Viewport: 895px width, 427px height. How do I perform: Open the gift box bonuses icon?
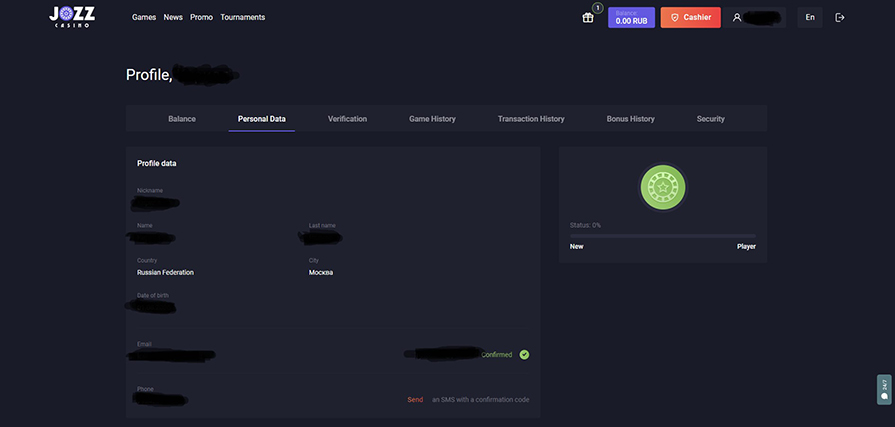(x=588, y=17)
